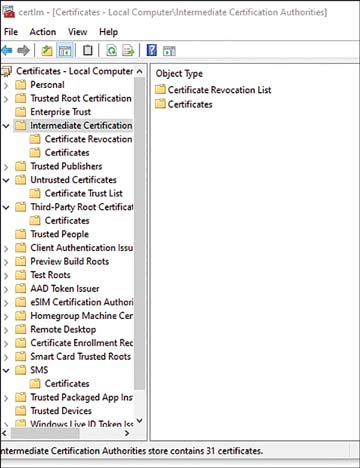Collapse the Third-Party Root Certification node
Screen dimensions: 360x468
coord(6,207)
